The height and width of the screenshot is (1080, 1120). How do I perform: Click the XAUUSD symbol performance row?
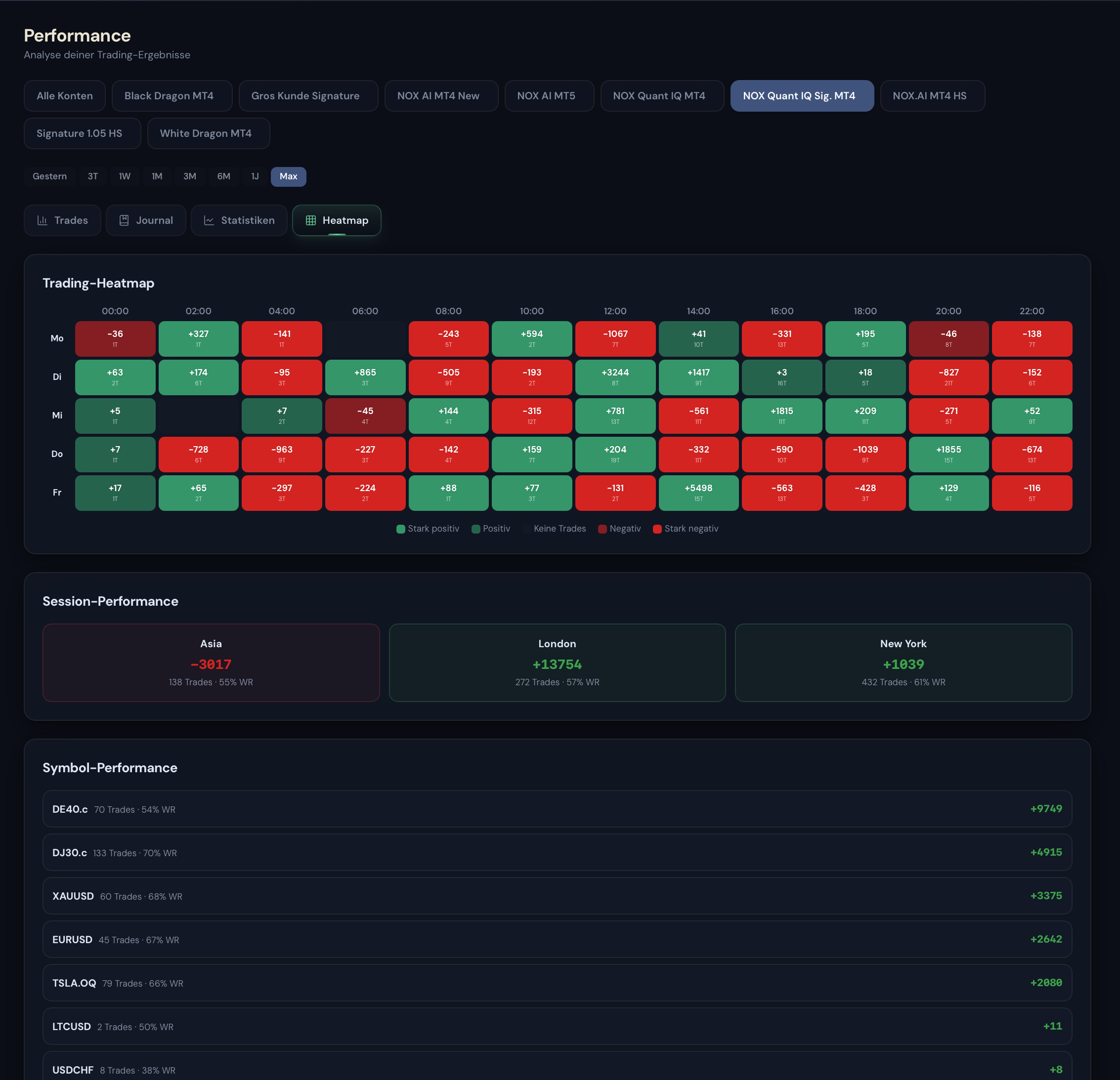[x=557, y=896]
